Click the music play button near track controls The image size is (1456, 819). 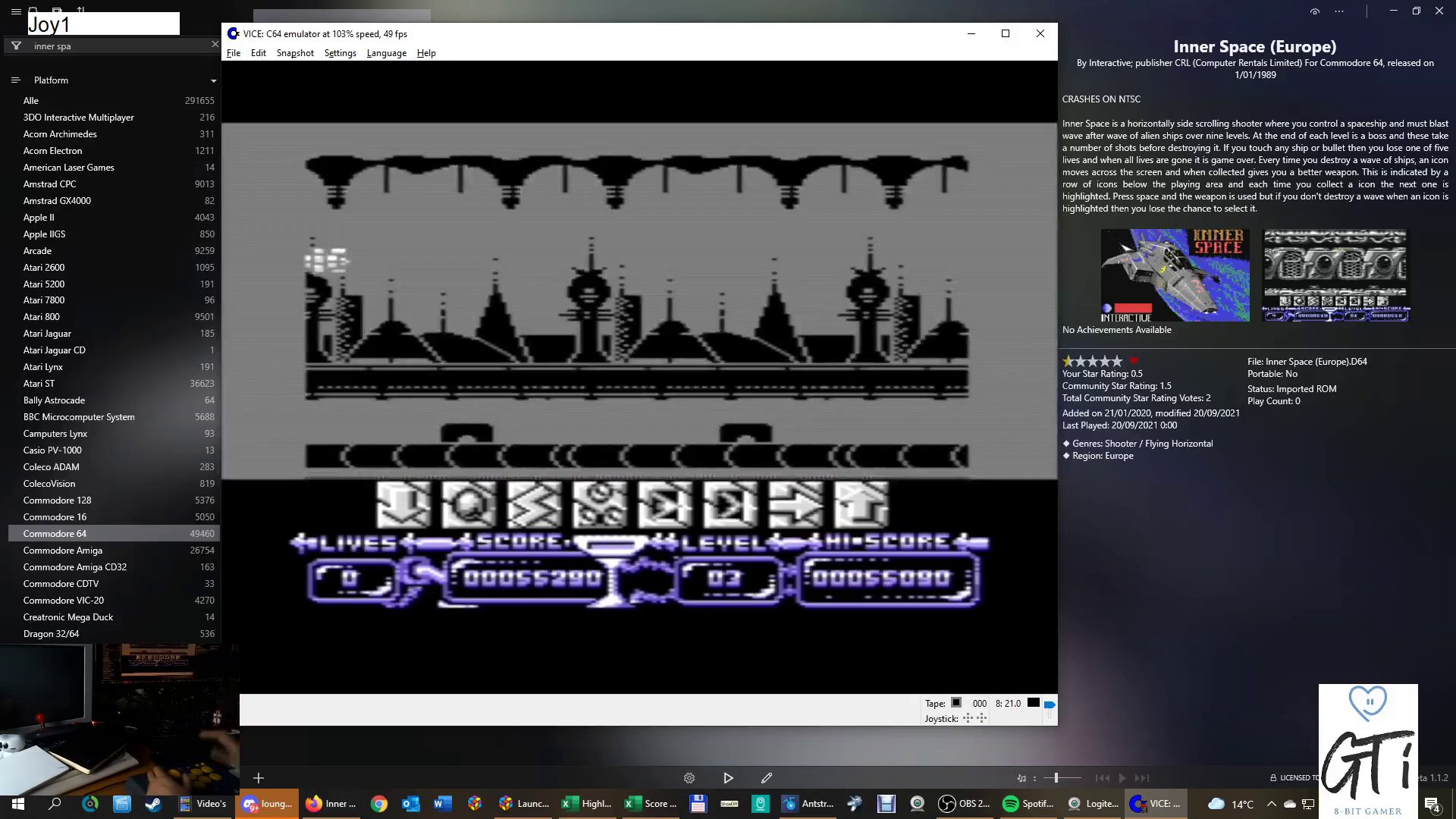[x=1122, y=778]
